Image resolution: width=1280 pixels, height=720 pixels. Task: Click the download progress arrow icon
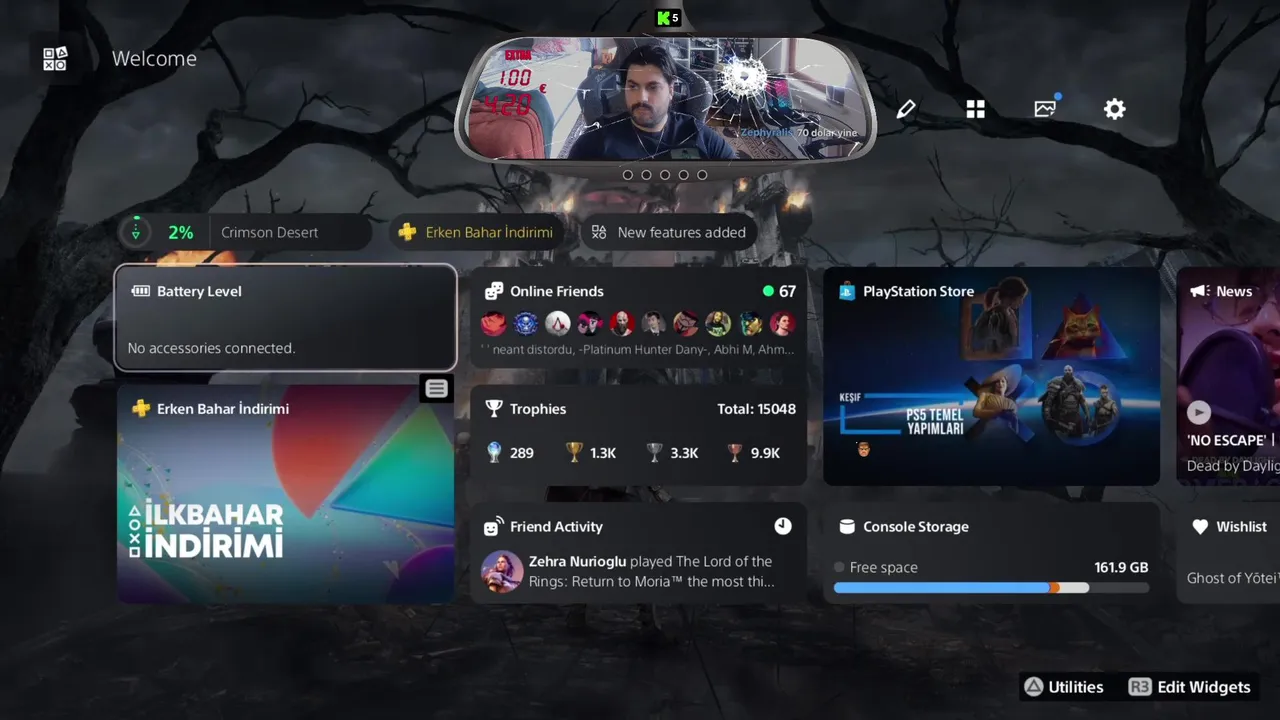136,232
